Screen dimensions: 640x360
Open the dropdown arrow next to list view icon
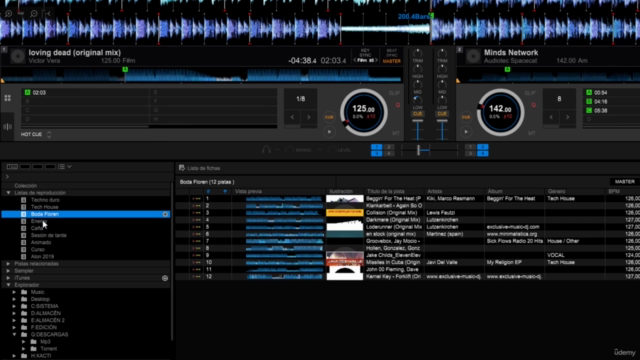click(x=69, y=167)
